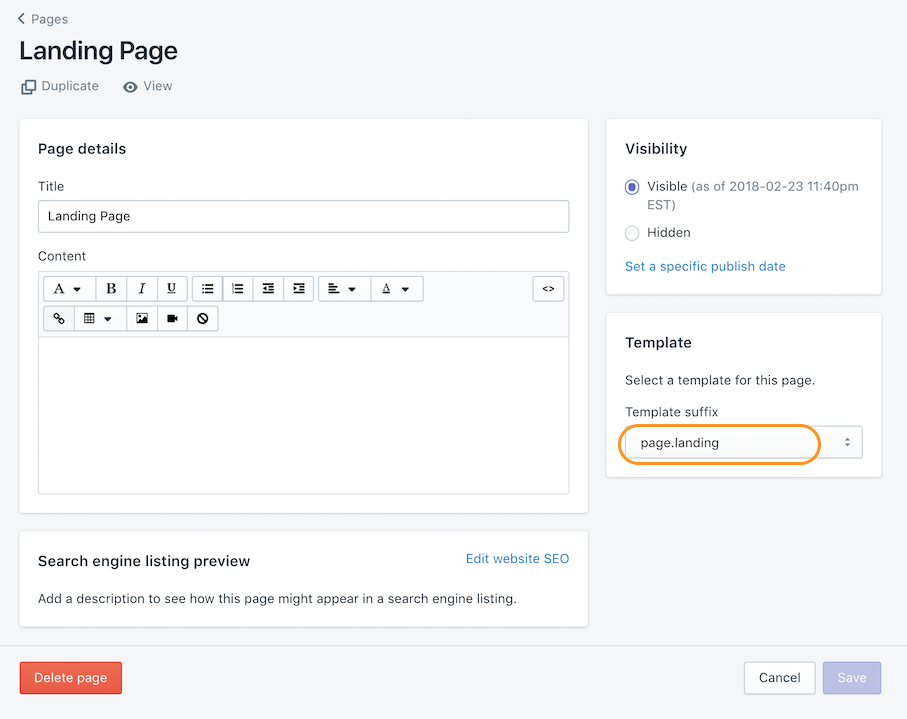The width and height of the screenshot is (907, 719).
Task: Open the text color picker dropdown
Action: point(396,289)
